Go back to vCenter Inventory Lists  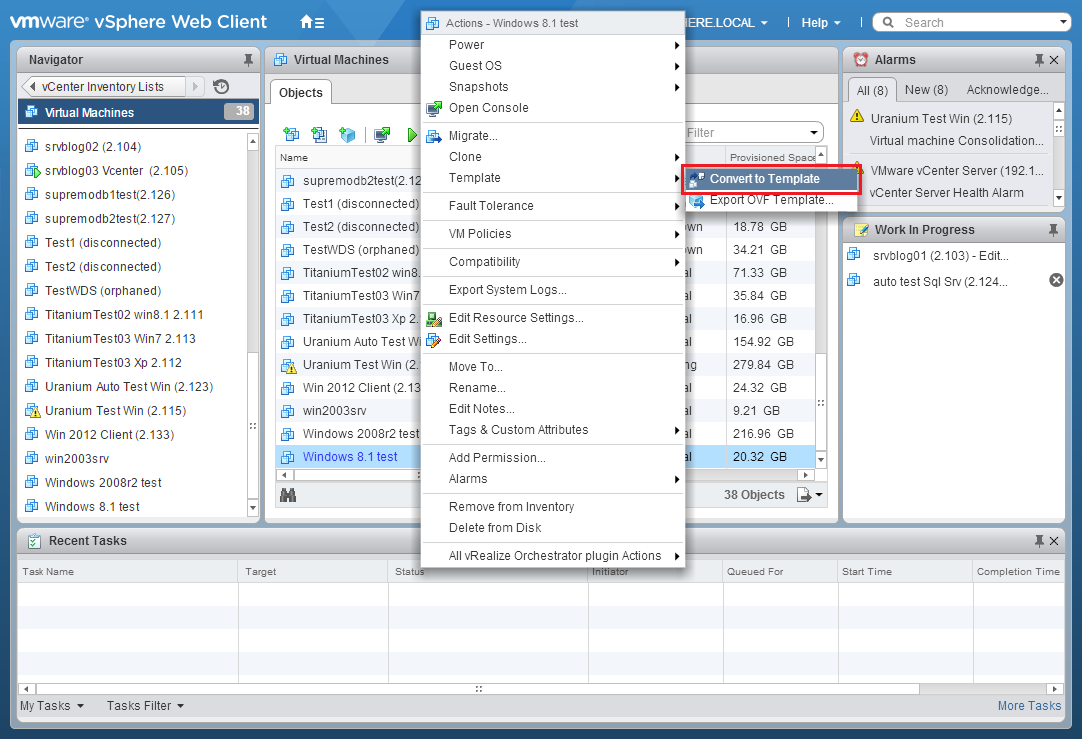(x=103, y=86)
